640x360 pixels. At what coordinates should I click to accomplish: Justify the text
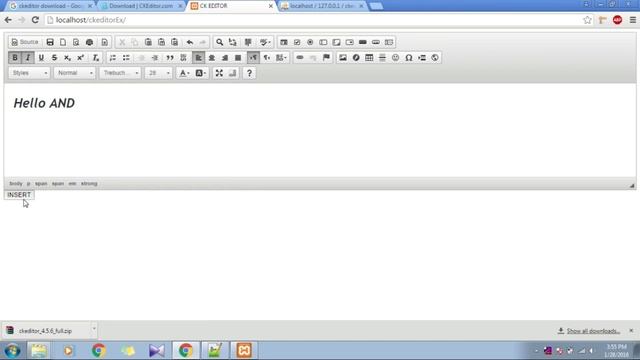(238, 58)
